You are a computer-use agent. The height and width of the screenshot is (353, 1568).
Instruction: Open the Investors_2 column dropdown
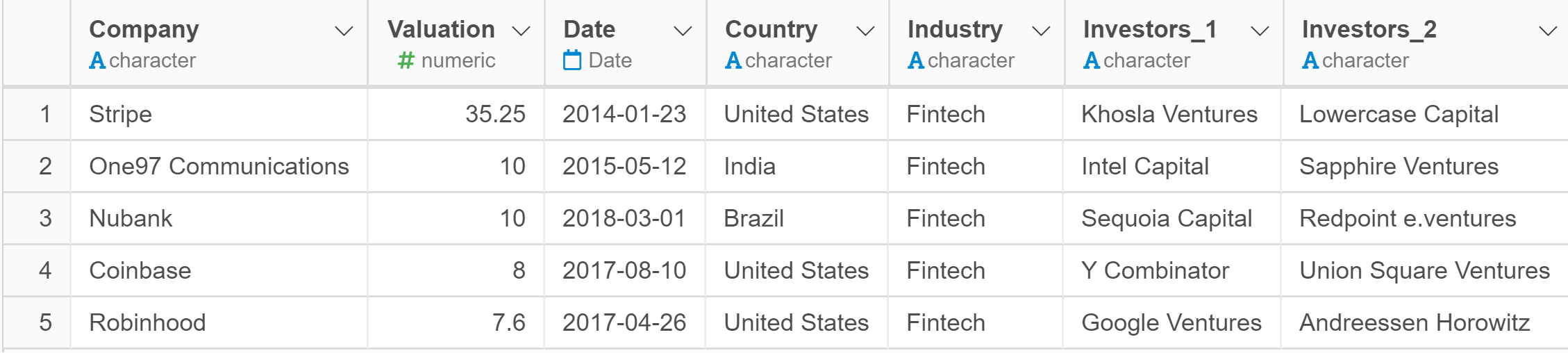(1548, 31)
